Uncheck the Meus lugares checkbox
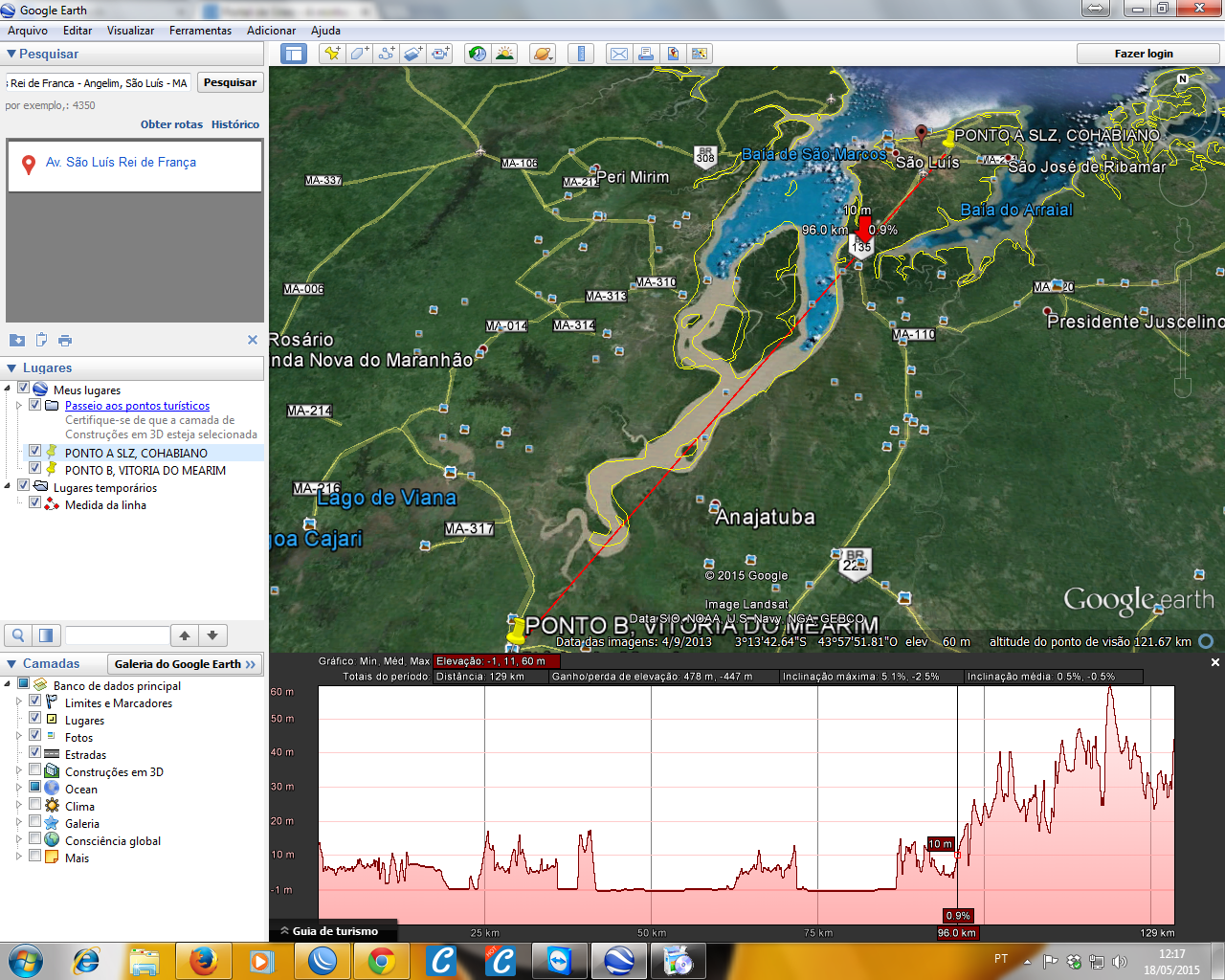Screen dimensions: 1225x980 click(x=24, y=389)
